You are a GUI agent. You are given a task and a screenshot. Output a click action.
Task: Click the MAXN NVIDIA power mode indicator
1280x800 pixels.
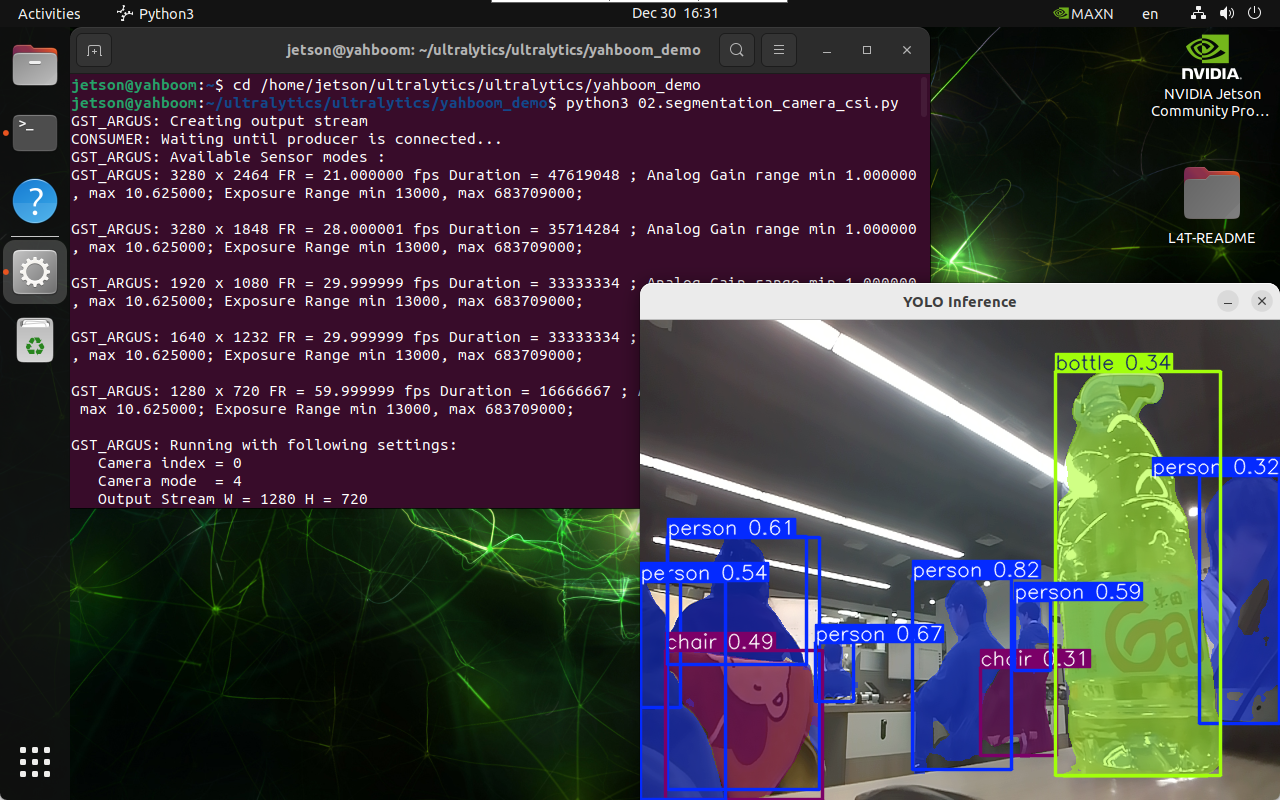(1084, 14)
